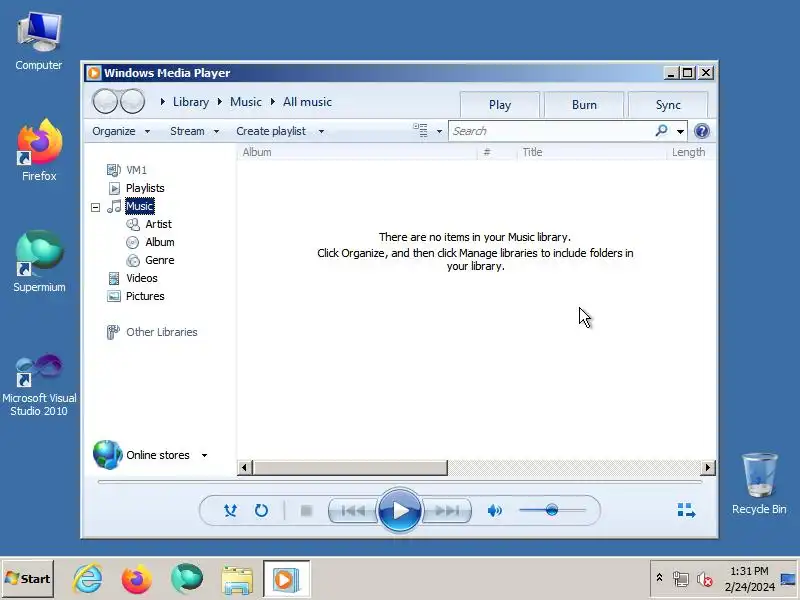The height and width of the screenshot is (600, 800).
Task: Click the horizontal scrollbar right arrow
Action: point(708,467)
